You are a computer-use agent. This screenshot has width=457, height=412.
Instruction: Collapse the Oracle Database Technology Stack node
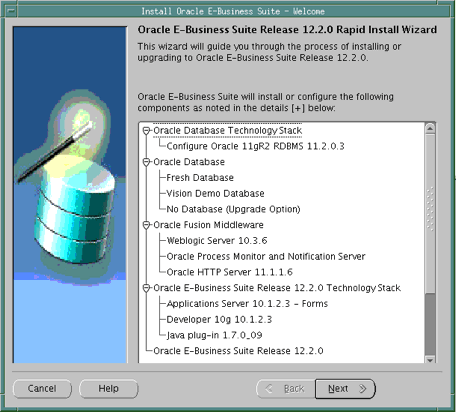pyautogui.click(x=146, y=131)
